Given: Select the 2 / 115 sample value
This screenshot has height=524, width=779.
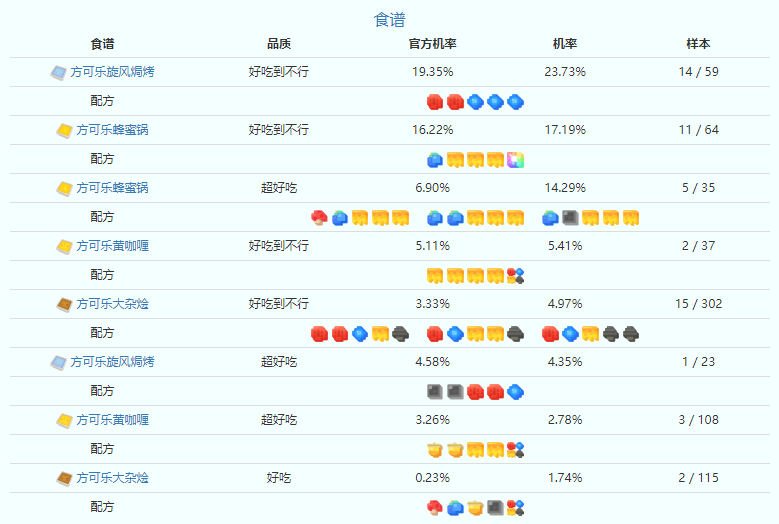Looking at the screenshot, I should pyautogui.click(x=698, y=478).
